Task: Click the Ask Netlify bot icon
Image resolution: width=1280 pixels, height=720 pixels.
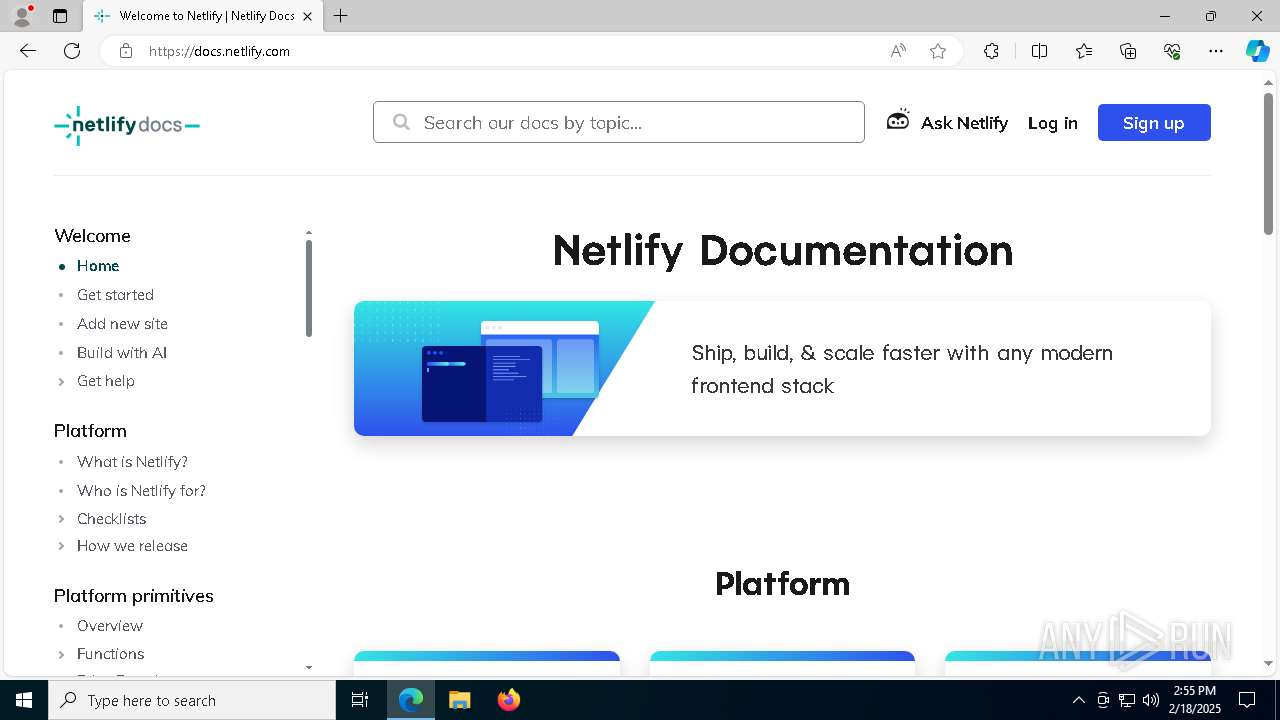Action: tap(898, 121)
